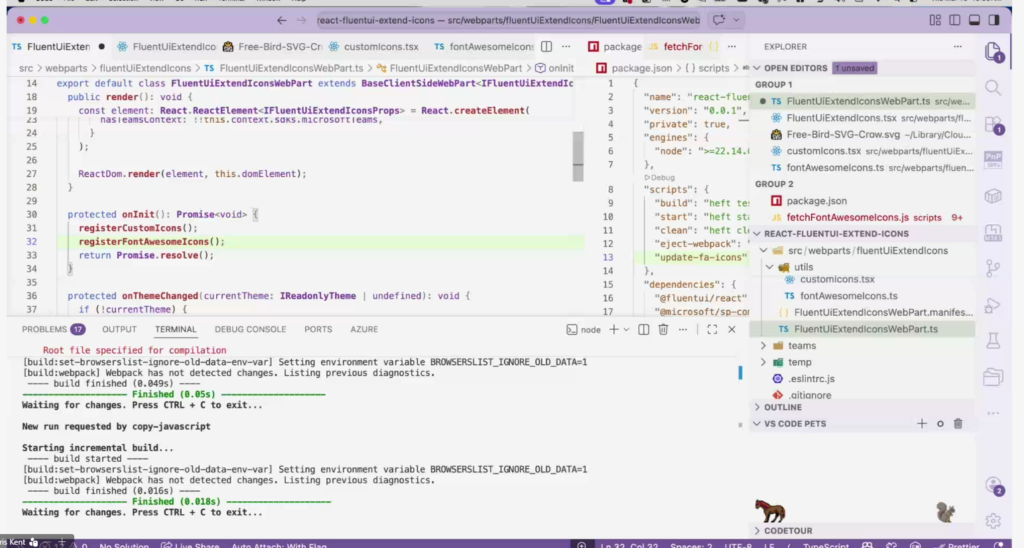Add a new pet in VS Code Pets
Image resolution: width=1024 pixels, height=548 pixels.
pos(922,424)
